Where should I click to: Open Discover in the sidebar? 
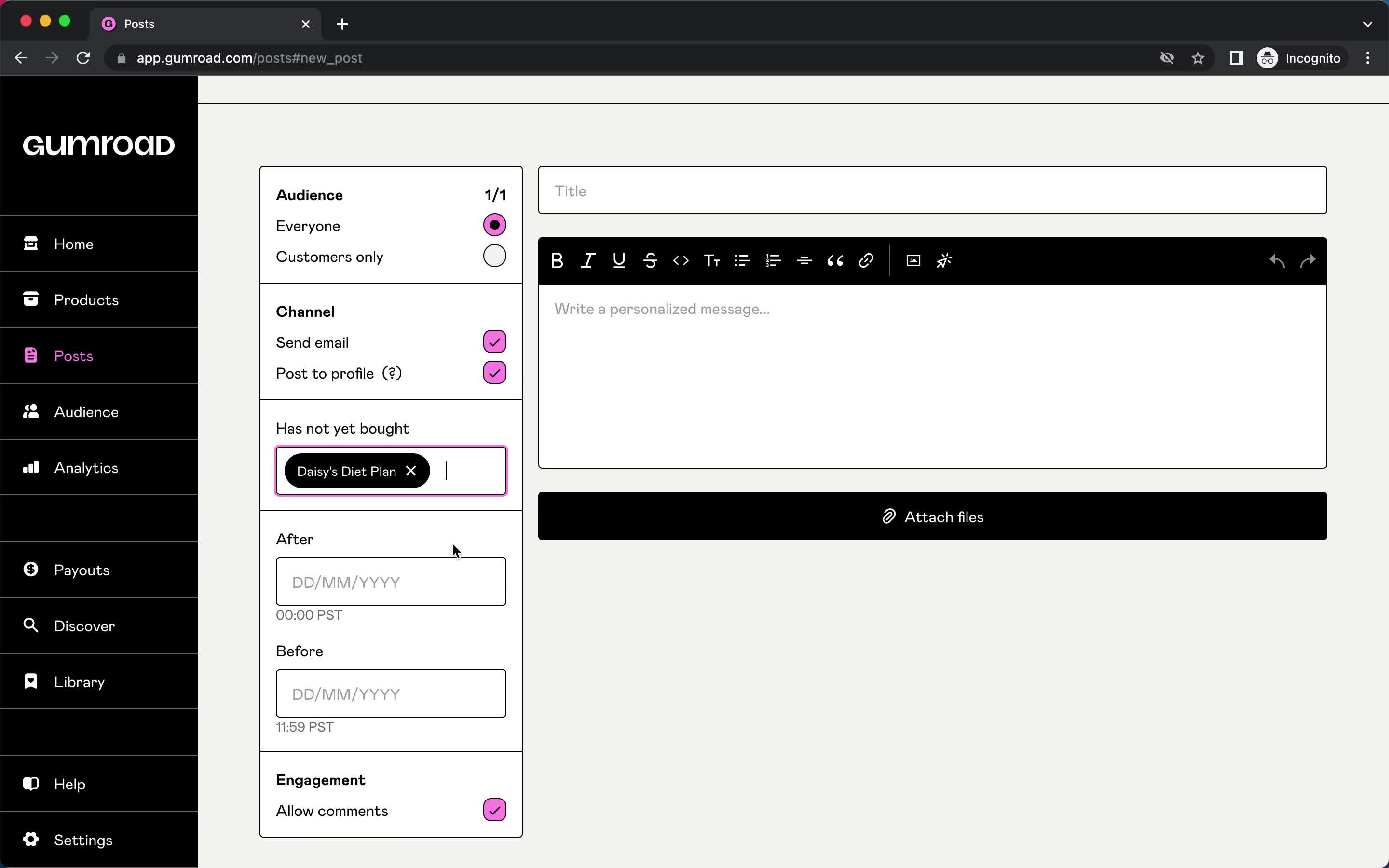(x=99, y=626)
